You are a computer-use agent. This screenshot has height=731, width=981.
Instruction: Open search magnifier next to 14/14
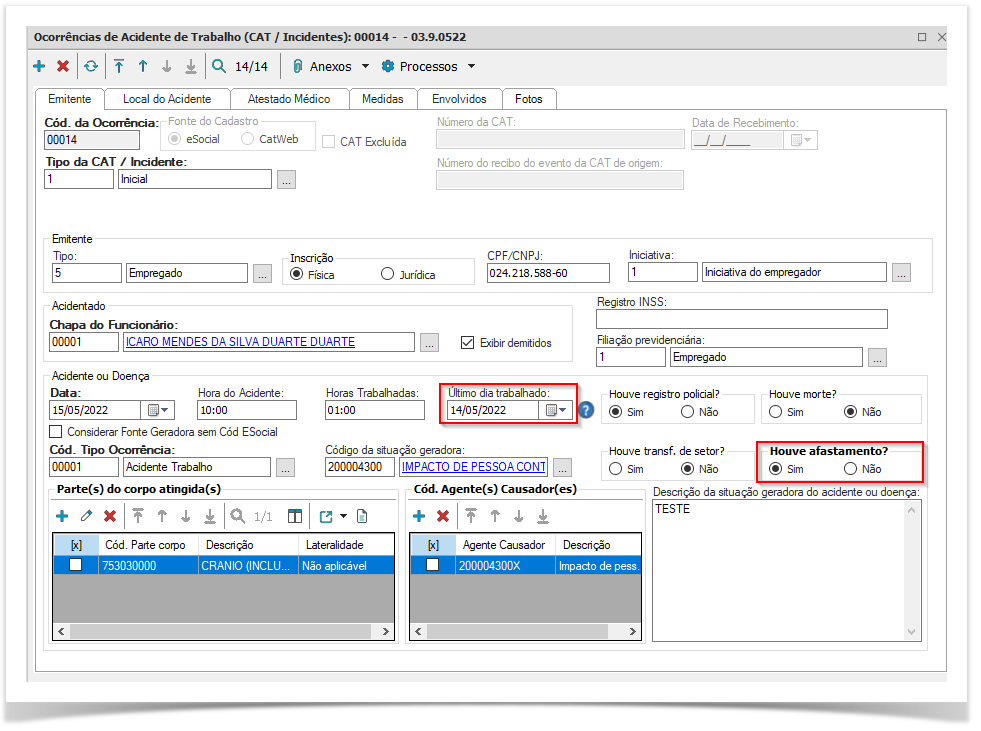pyautogui.click(x=219, y=66)
